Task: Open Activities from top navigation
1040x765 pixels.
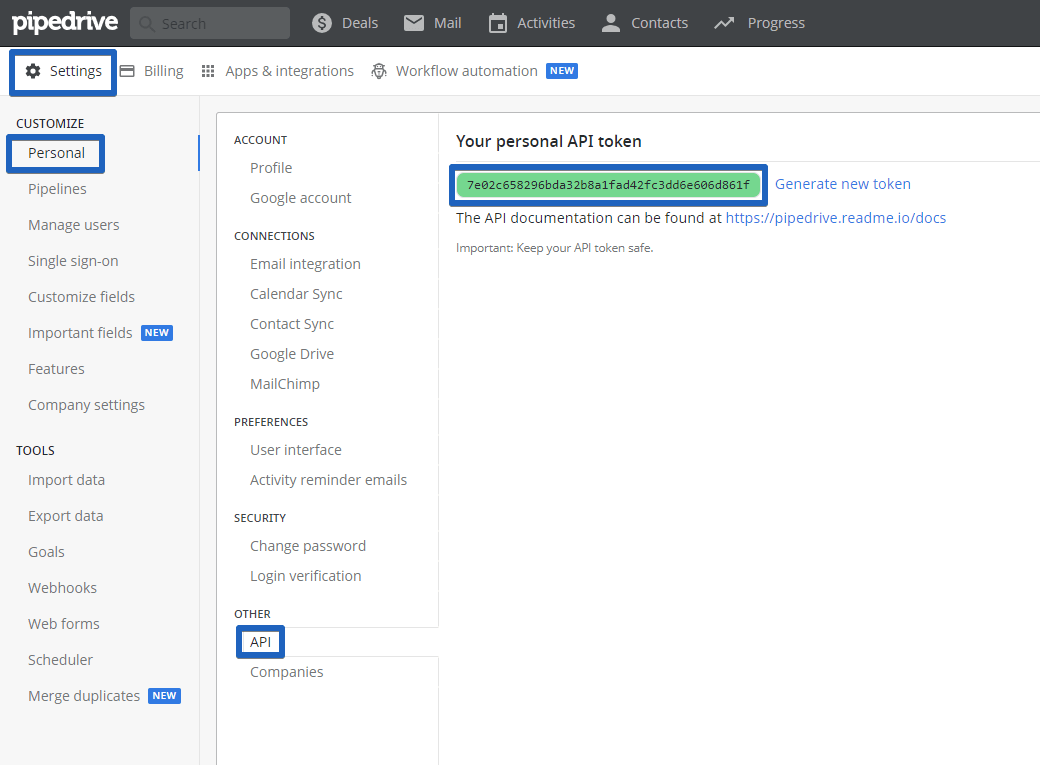Action: (546, 23)
